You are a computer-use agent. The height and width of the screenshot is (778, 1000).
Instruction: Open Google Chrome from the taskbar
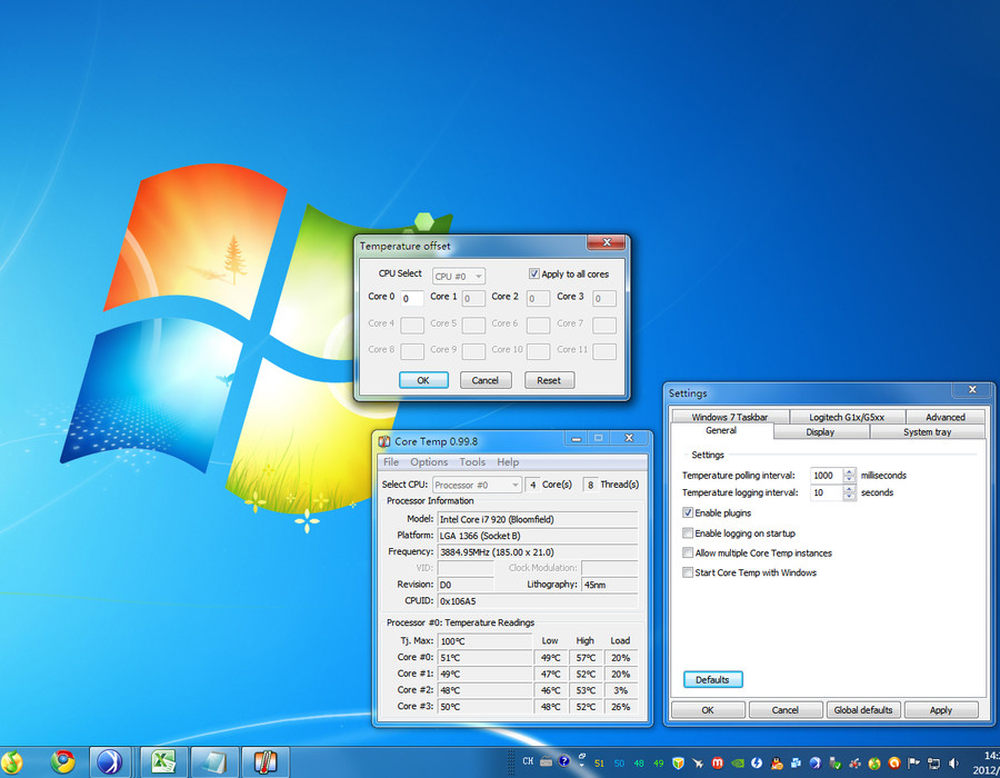click(x=62, y=761)
